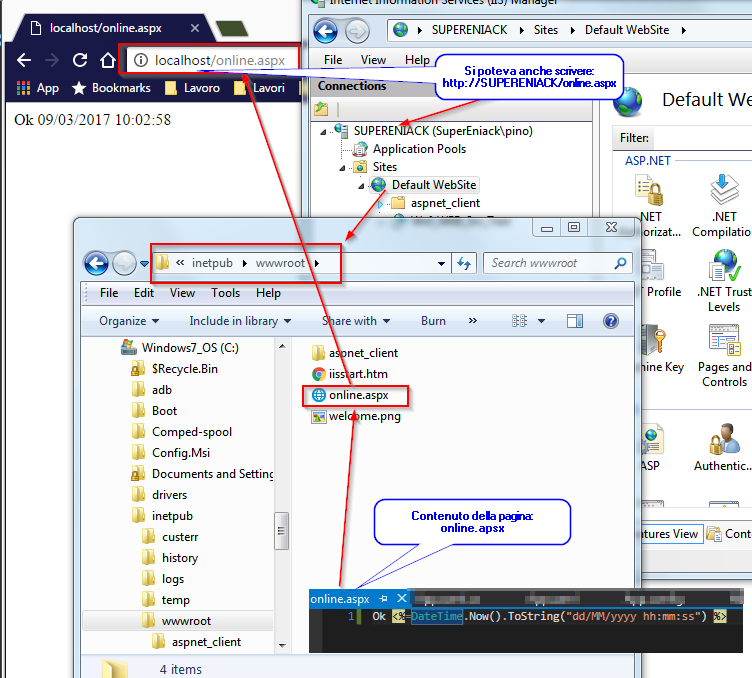752x678 pixels.
Task: Expand arrow after Default WebSite breadcrumb
Action: [x=683, y=31]
